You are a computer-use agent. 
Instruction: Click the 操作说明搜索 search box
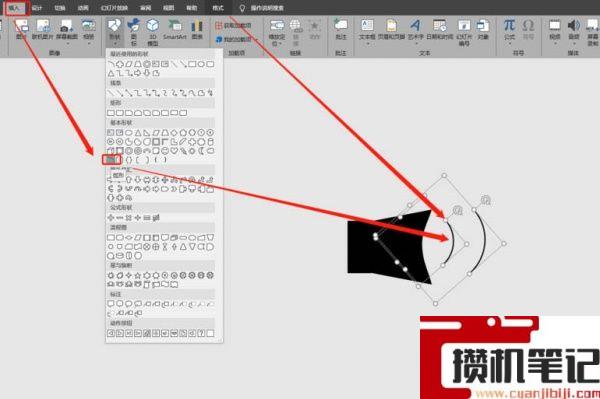pos(267,8)
